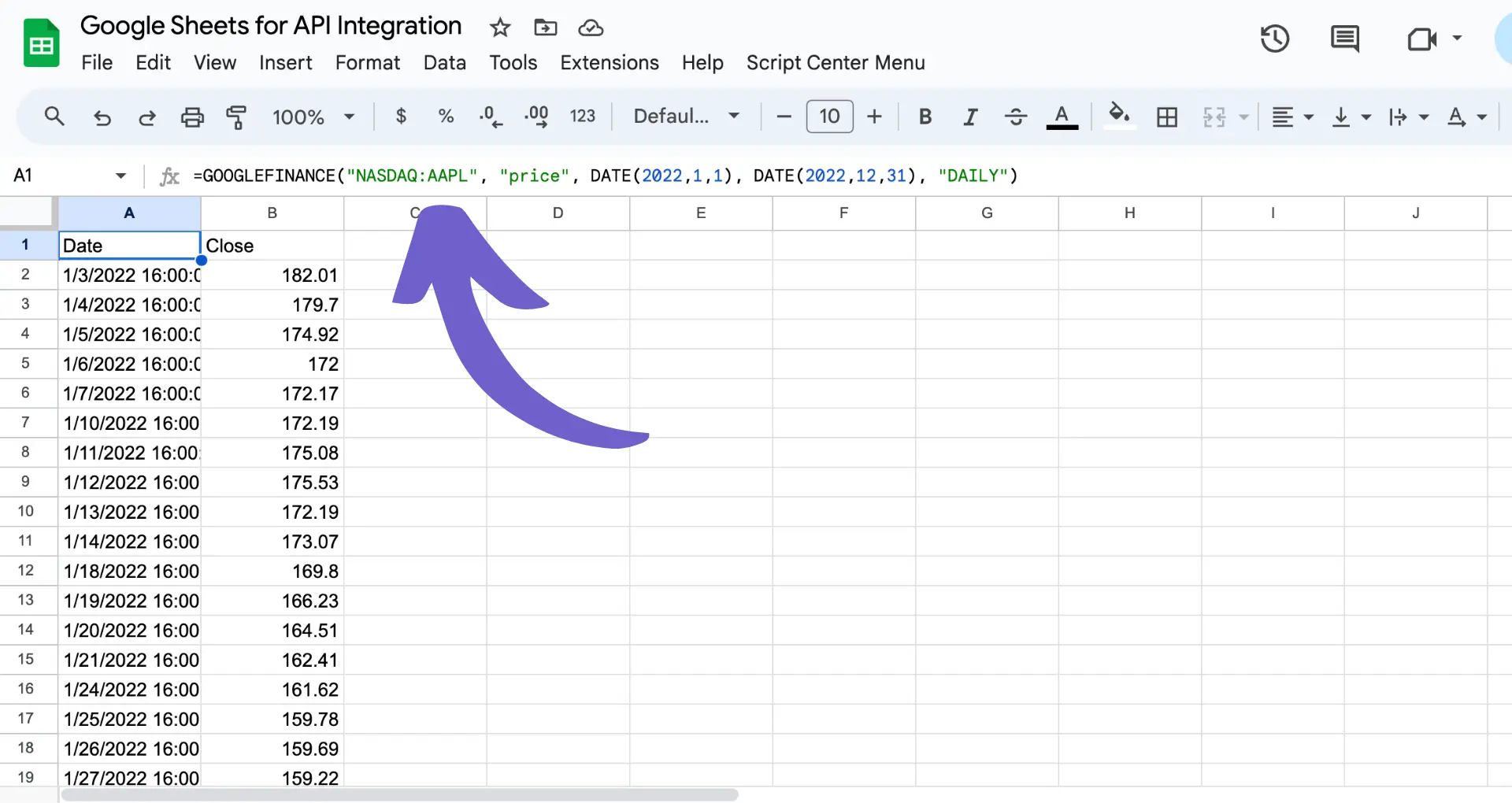Open version history clock icon
Screen dimensions: 1512x803
pyautogui.click(x=1274, y=39)
